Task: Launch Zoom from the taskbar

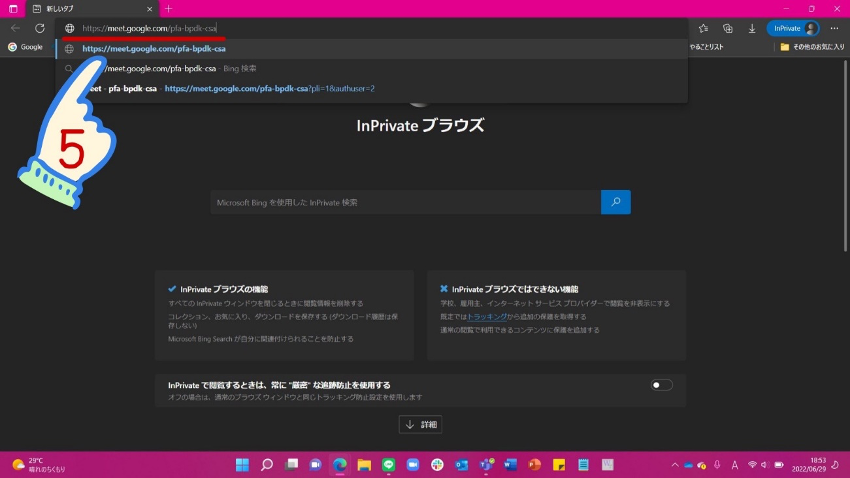Action: coord(413,464)
